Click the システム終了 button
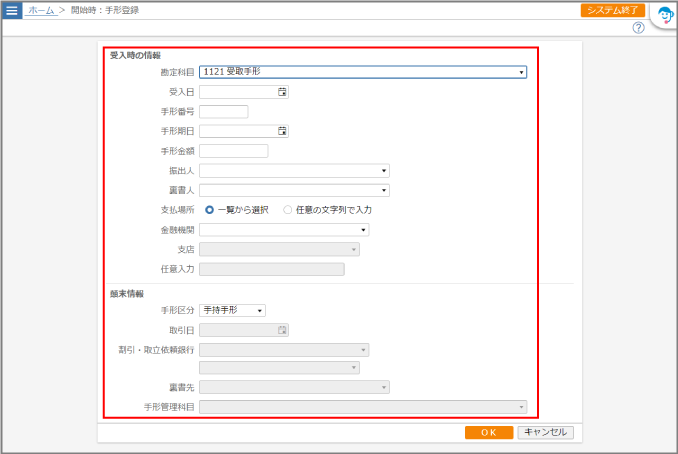Viewport: 678px width, 454px height. [x=612, y=10]
